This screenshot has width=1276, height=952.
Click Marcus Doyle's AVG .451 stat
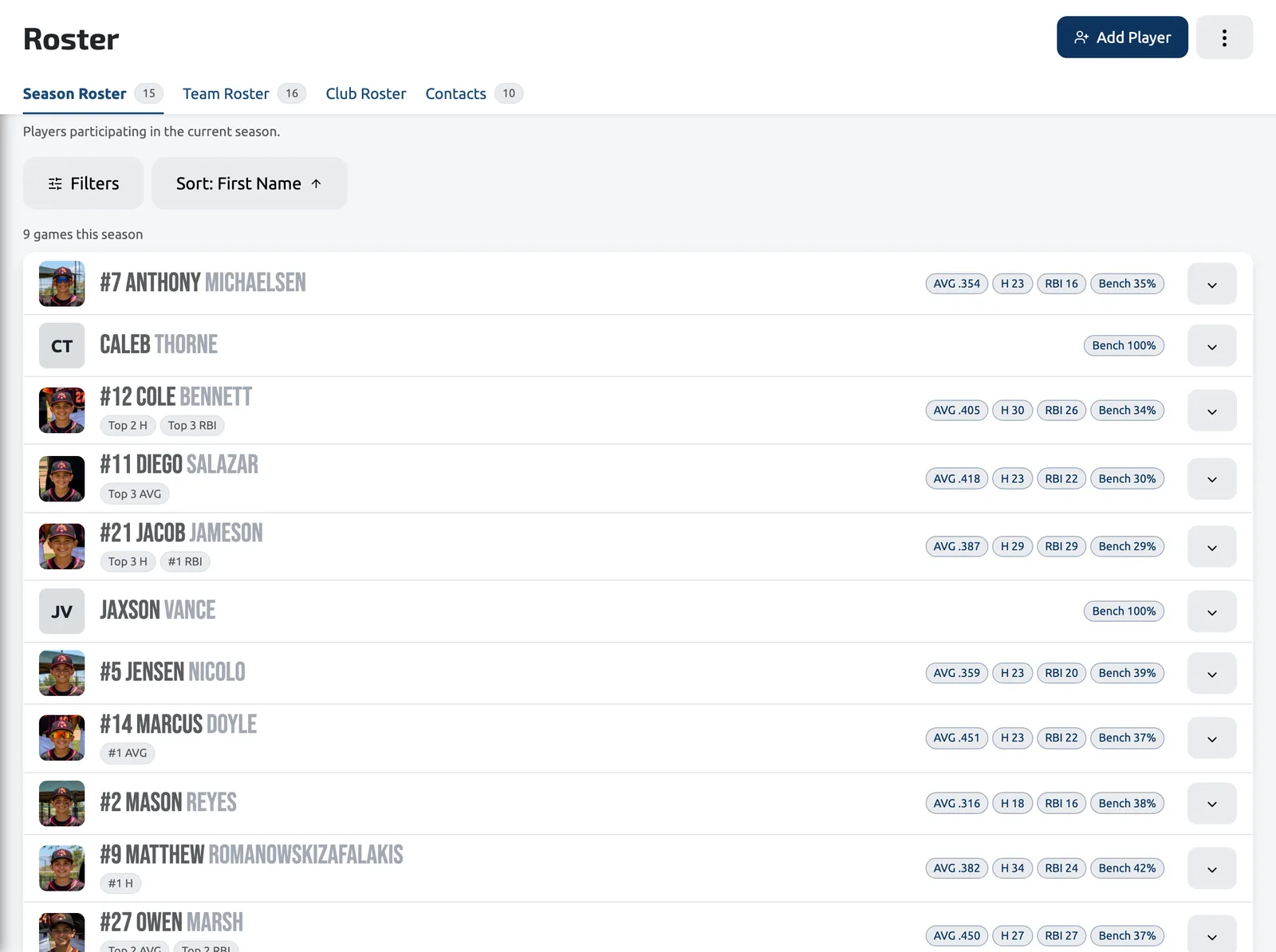point(957,738)
